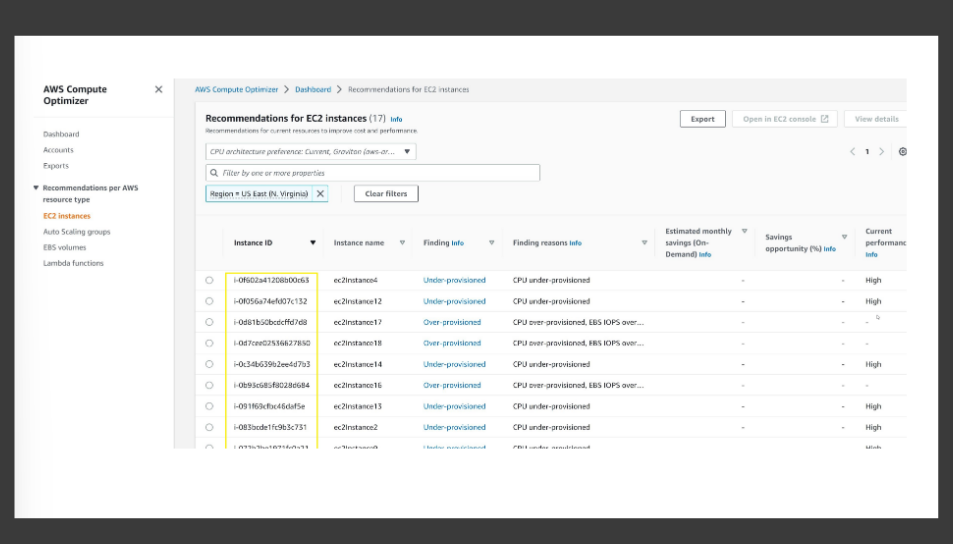Select radio button for ec2Instance18

click(209, 343)
